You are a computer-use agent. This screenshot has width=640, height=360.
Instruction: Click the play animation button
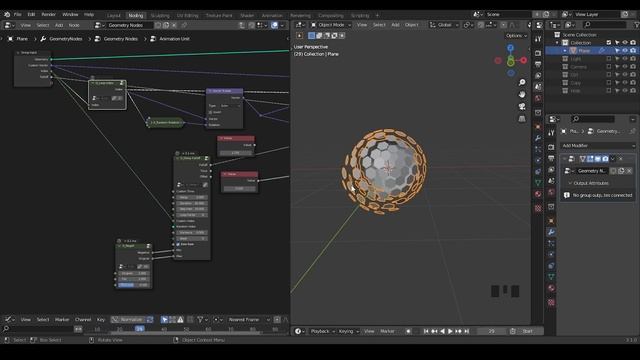point(450,331)
